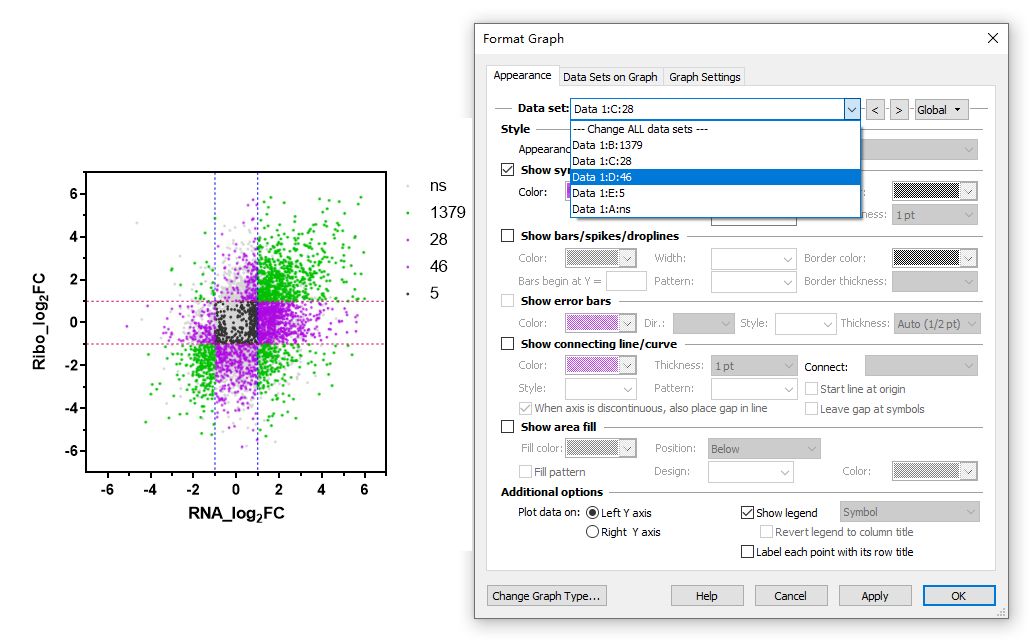The image size is (1032, 642).
Task: Open the bars Color swatch dropdown
Action: pyautogui.click(x=600, y=258)
